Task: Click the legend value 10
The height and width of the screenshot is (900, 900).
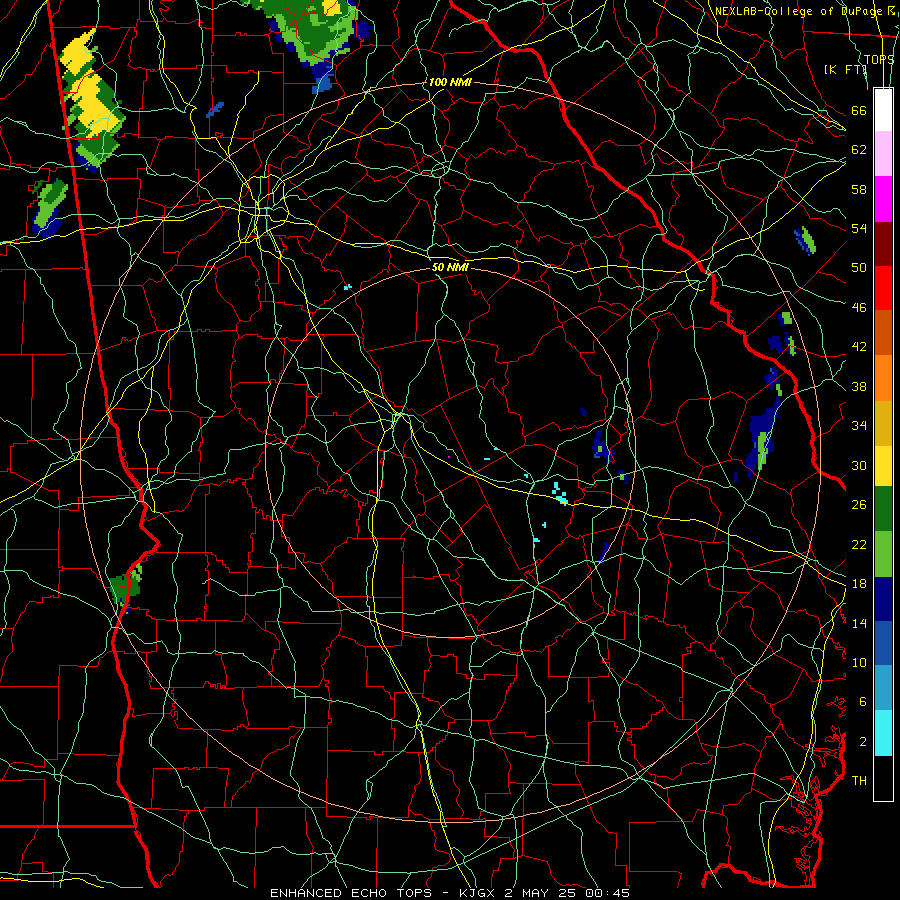Action: click(859, 662)
